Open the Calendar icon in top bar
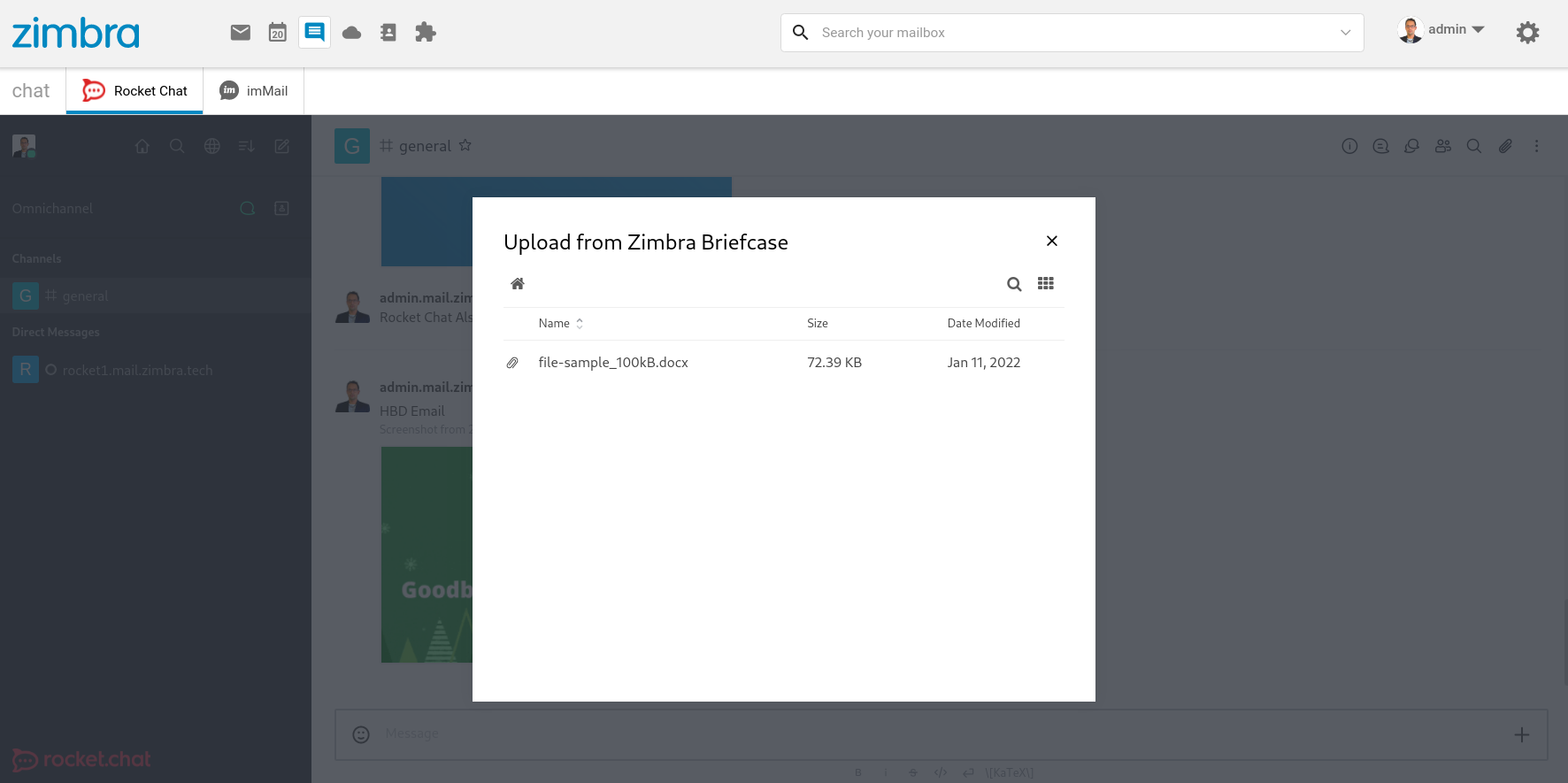Image resolution: width=1568 pixels, height=783 pixels. pos(278,33)
